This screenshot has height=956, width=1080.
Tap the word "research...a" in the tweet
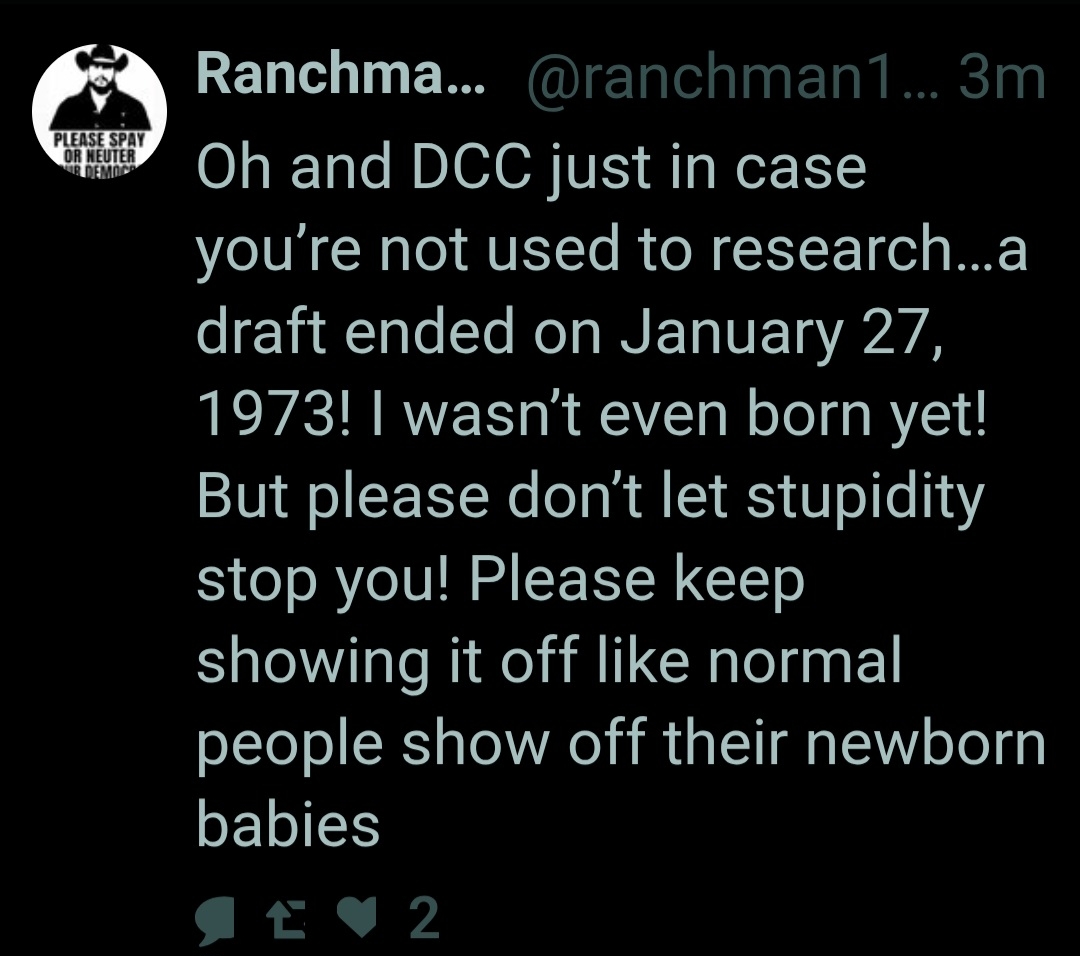click(870, 250)
